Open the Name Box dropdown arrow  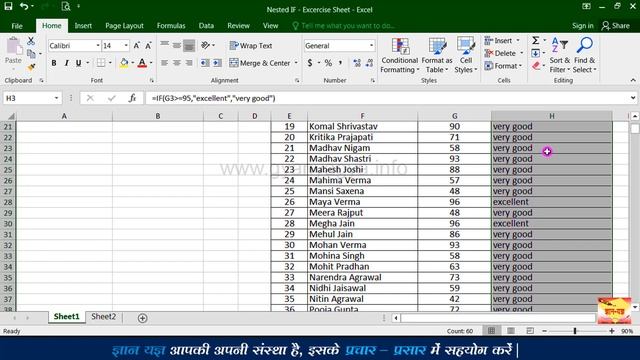[56, 98]
